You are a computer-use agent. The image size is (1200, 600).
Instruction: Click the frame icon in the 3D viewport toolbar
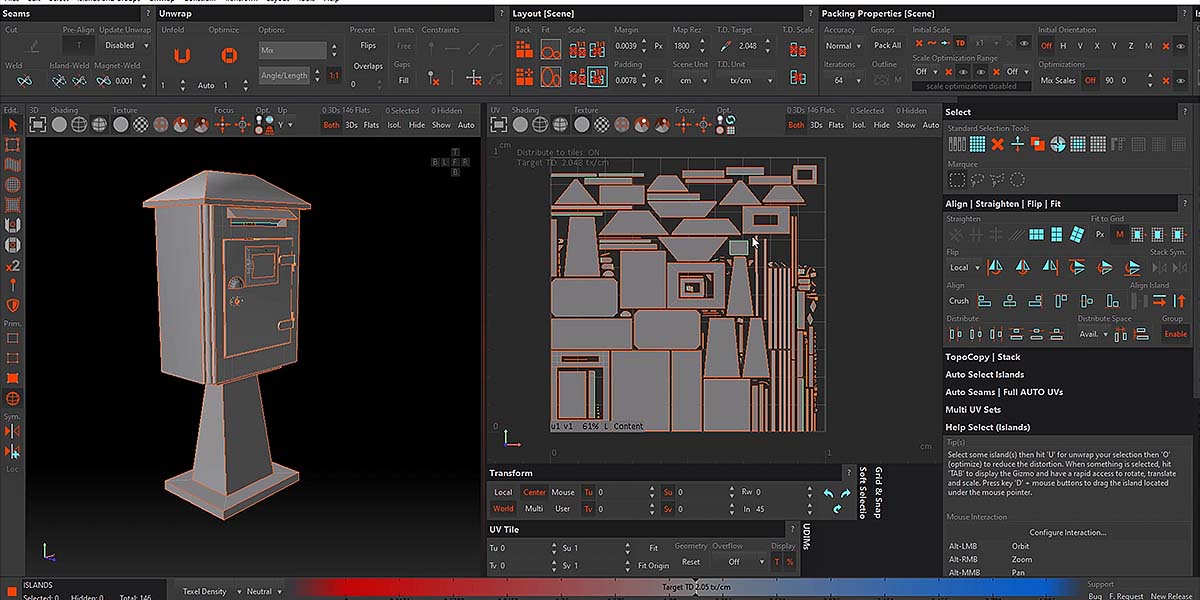tap(37, 125)
